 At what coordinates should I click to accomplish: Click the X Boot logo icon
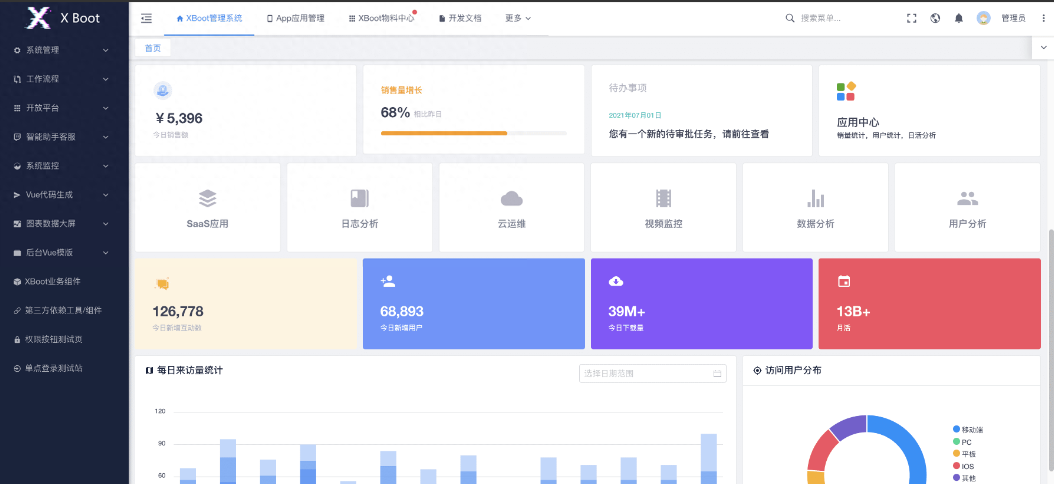point(38,18)
